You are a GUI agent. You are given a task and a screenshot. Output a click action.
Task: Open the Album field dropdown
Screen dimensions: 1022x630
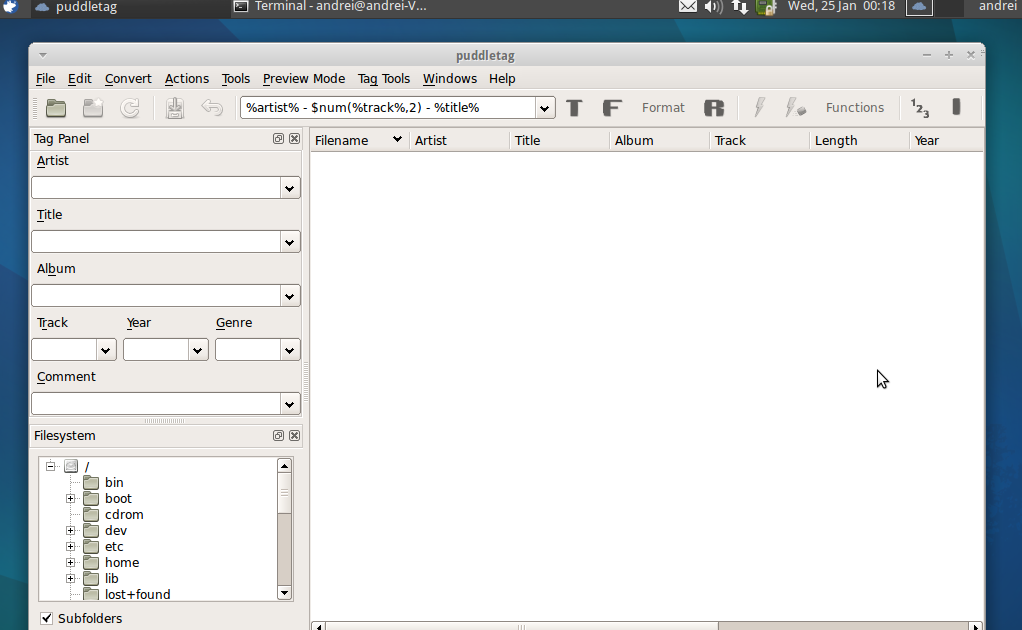click(289, 296)
